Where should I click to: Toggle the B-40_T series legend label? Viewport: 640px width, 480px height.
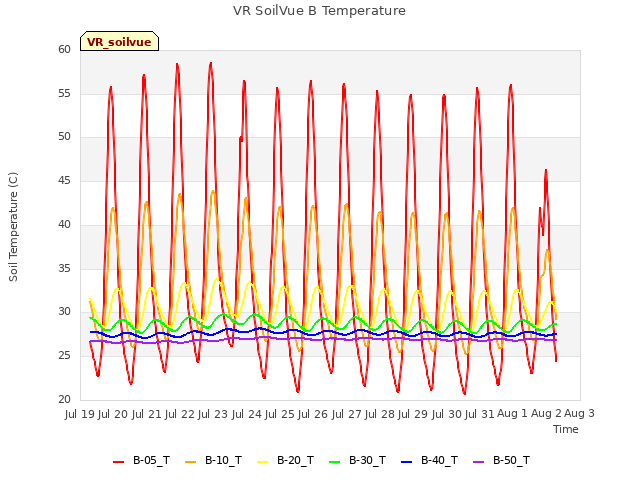439,461
